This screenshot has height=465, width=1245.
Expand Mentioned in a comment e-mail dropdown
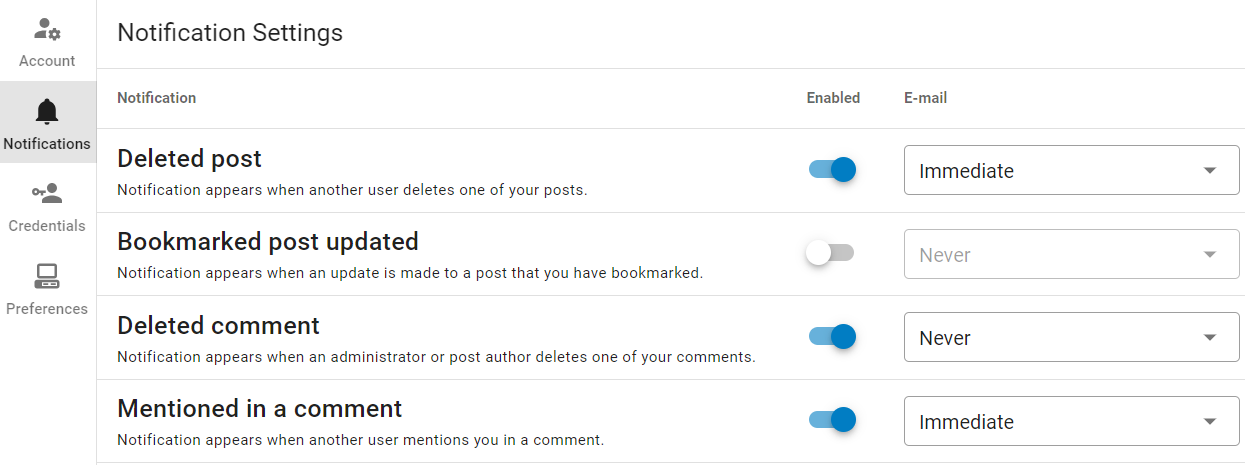[x=1071, y=422]
